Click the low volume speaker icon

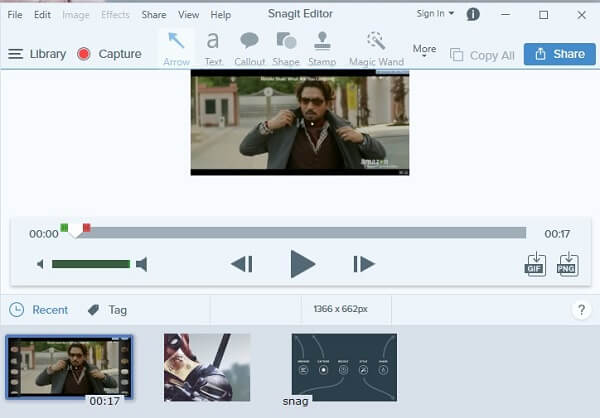click(x=40, y=264)
